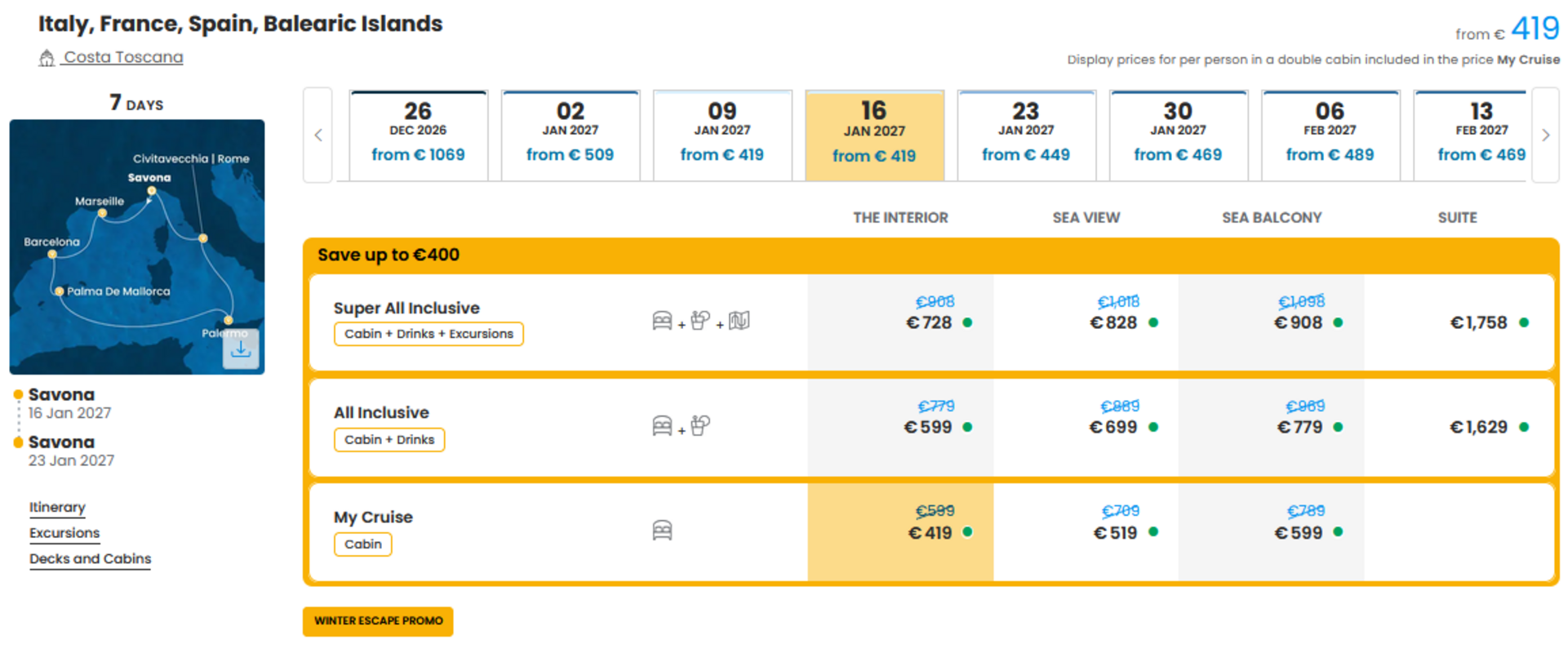The height and width of the screenshot is (653, 1568).
Task: Click the drinks icon in All Inclusive row
Action: pyautogui.click(x=700, y=426)
